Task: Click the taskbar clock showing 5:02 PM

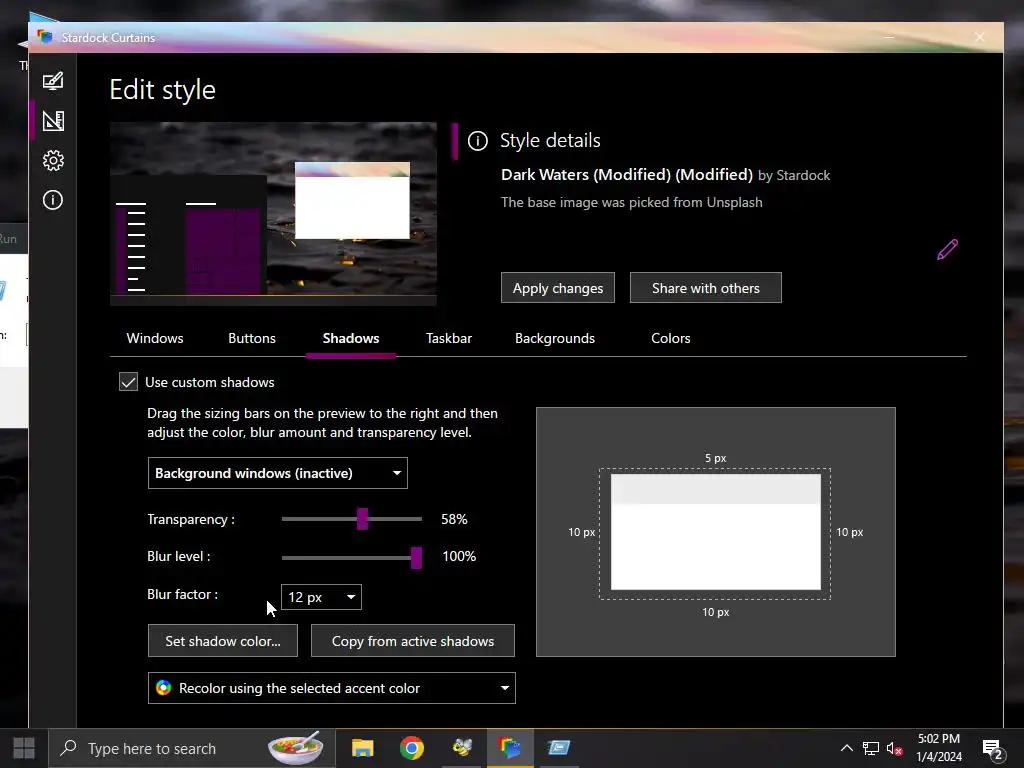Action: pos(938,748)
